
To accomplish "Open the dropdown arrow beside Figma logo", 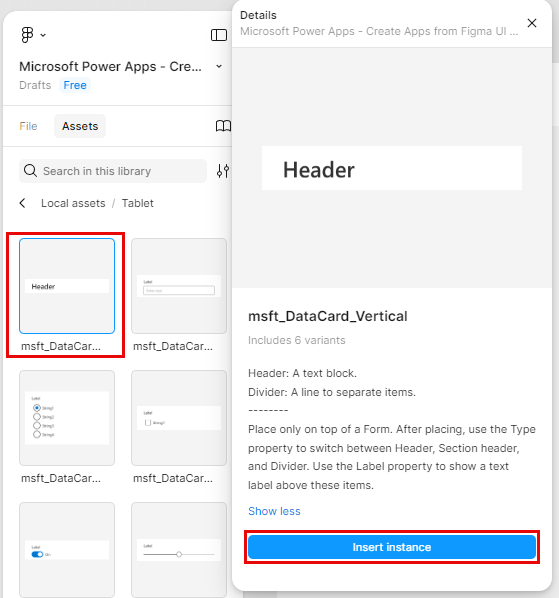I will pos(43,35).
